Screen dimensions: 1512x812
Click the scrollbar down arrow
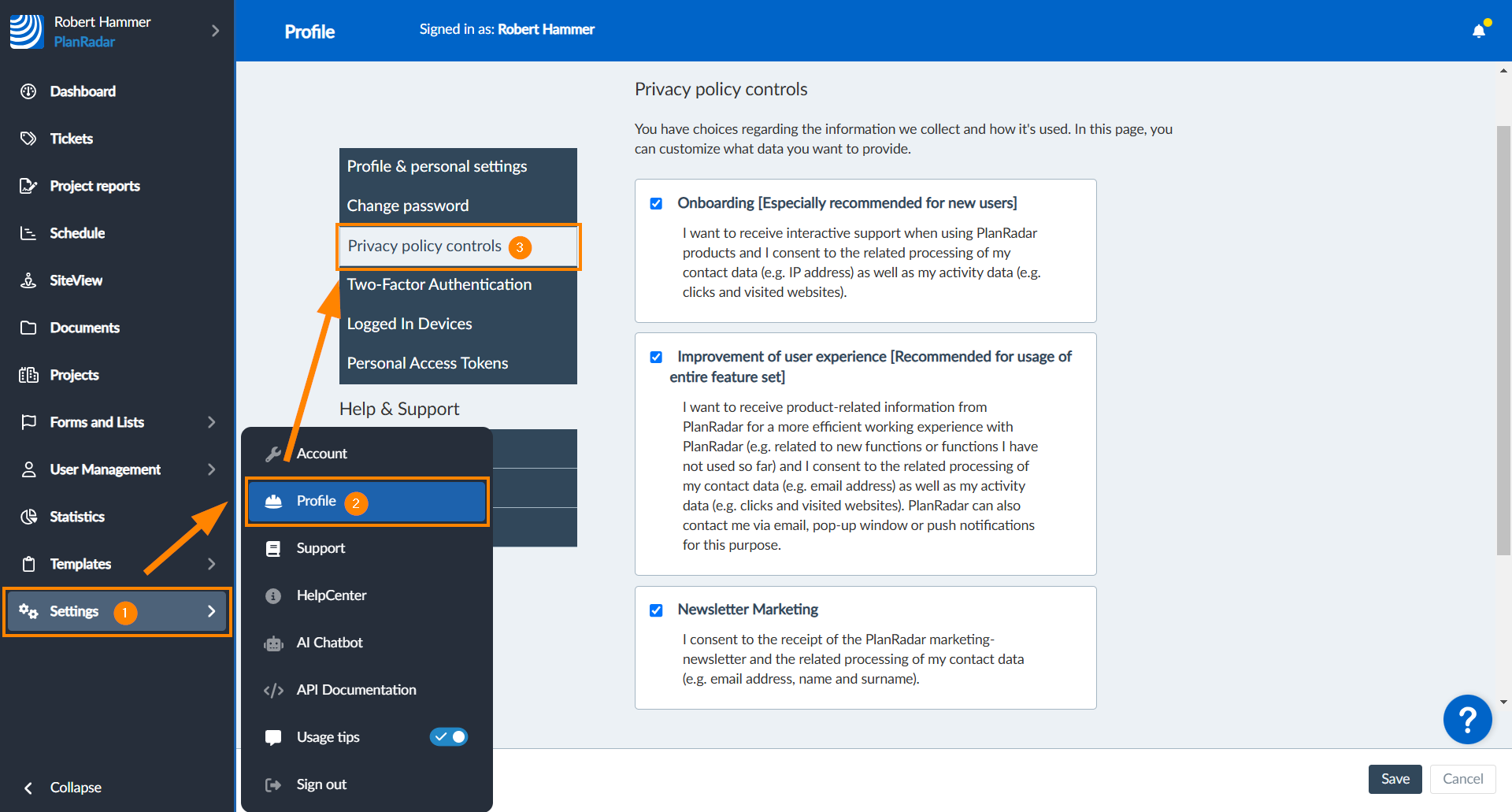pyautogui.click(x=1503, y=702)
